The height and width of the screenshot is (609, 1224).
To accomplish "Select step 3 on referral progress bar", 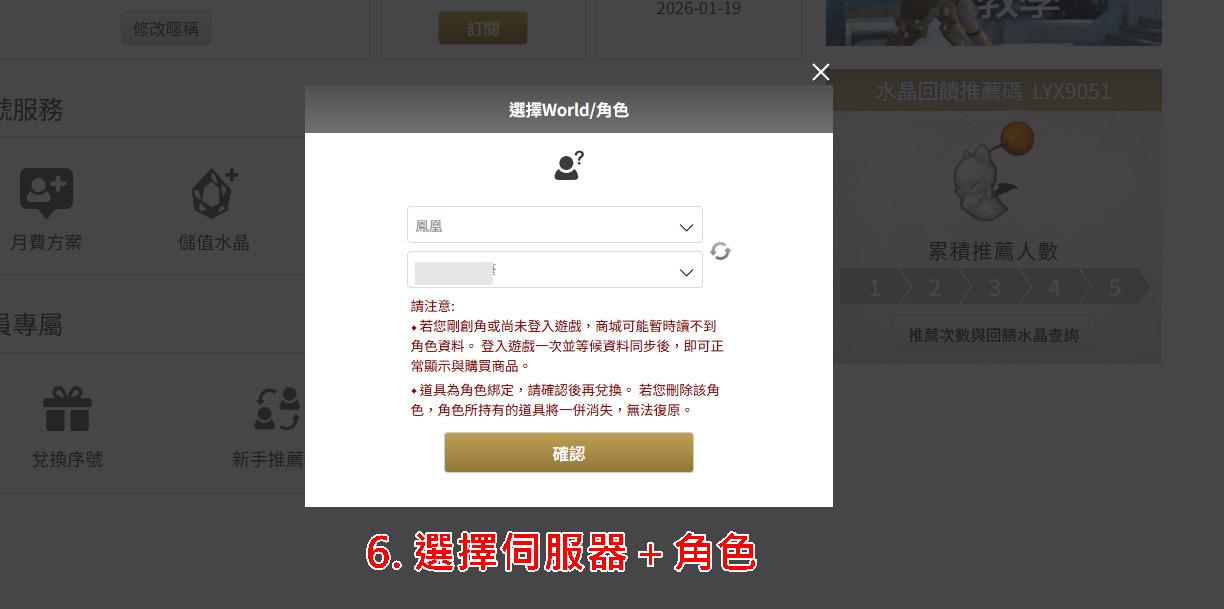I will pyautogui.click(x=994, y=289).
